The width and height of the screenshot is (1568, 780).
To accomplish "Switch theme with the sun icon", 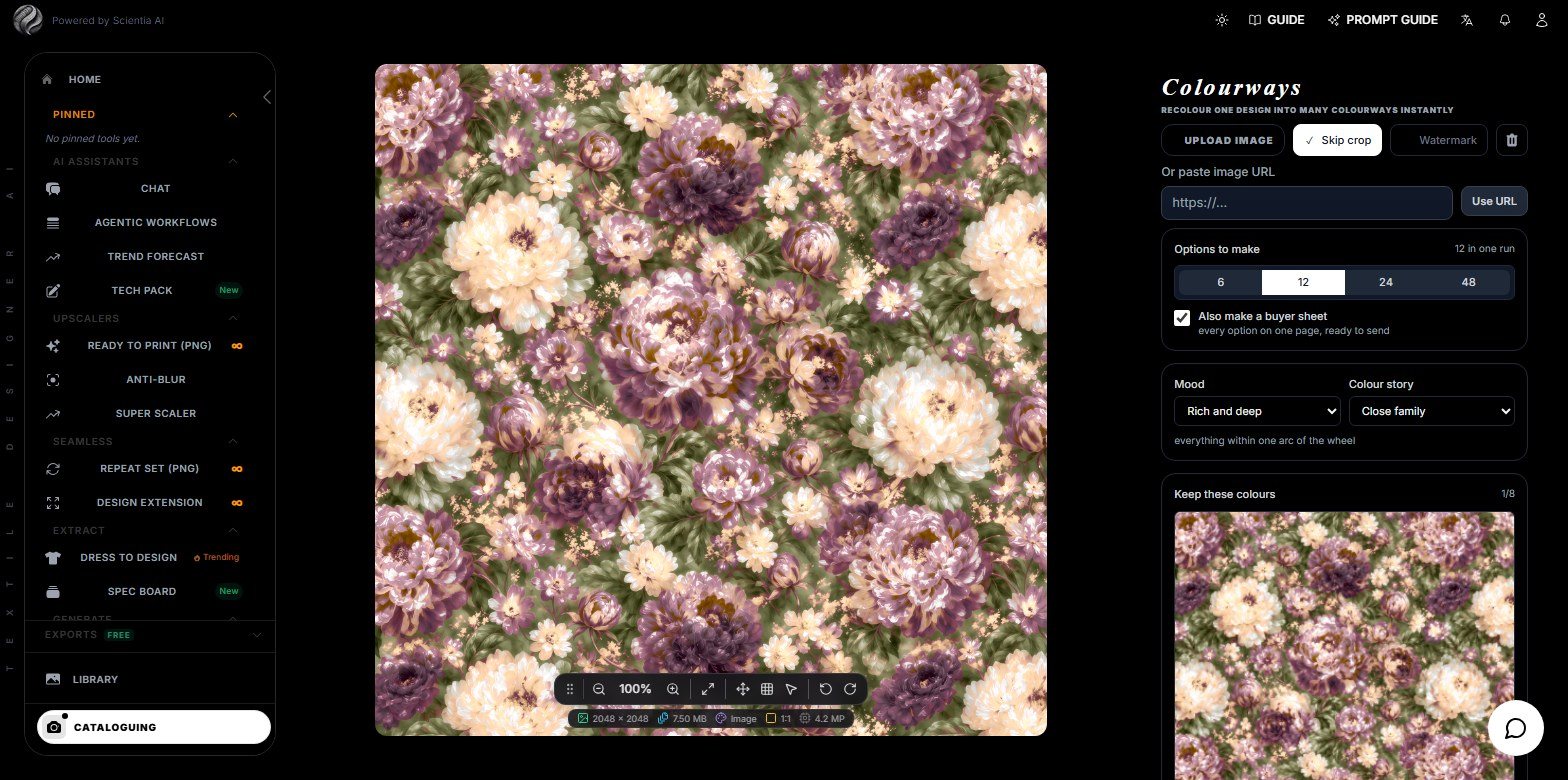I will (1221, 20).
